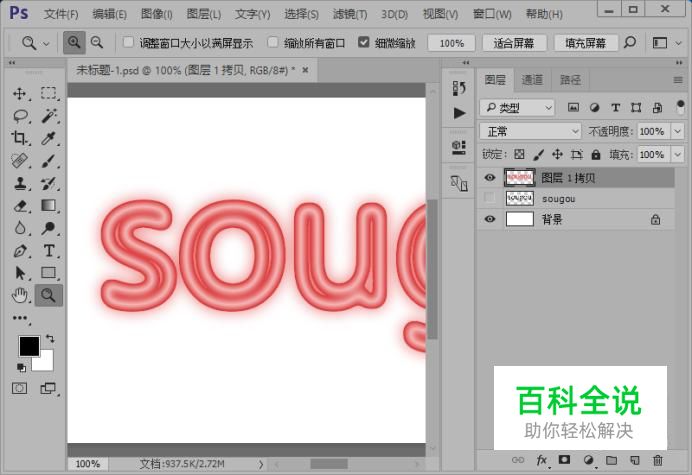Select the Healing Brush tool
692x475 pixels.
tap(20, 161)
